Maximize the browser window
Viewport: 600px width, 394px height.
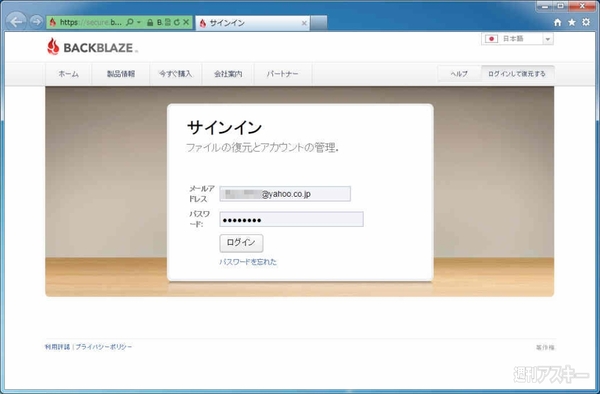(561, 6)
